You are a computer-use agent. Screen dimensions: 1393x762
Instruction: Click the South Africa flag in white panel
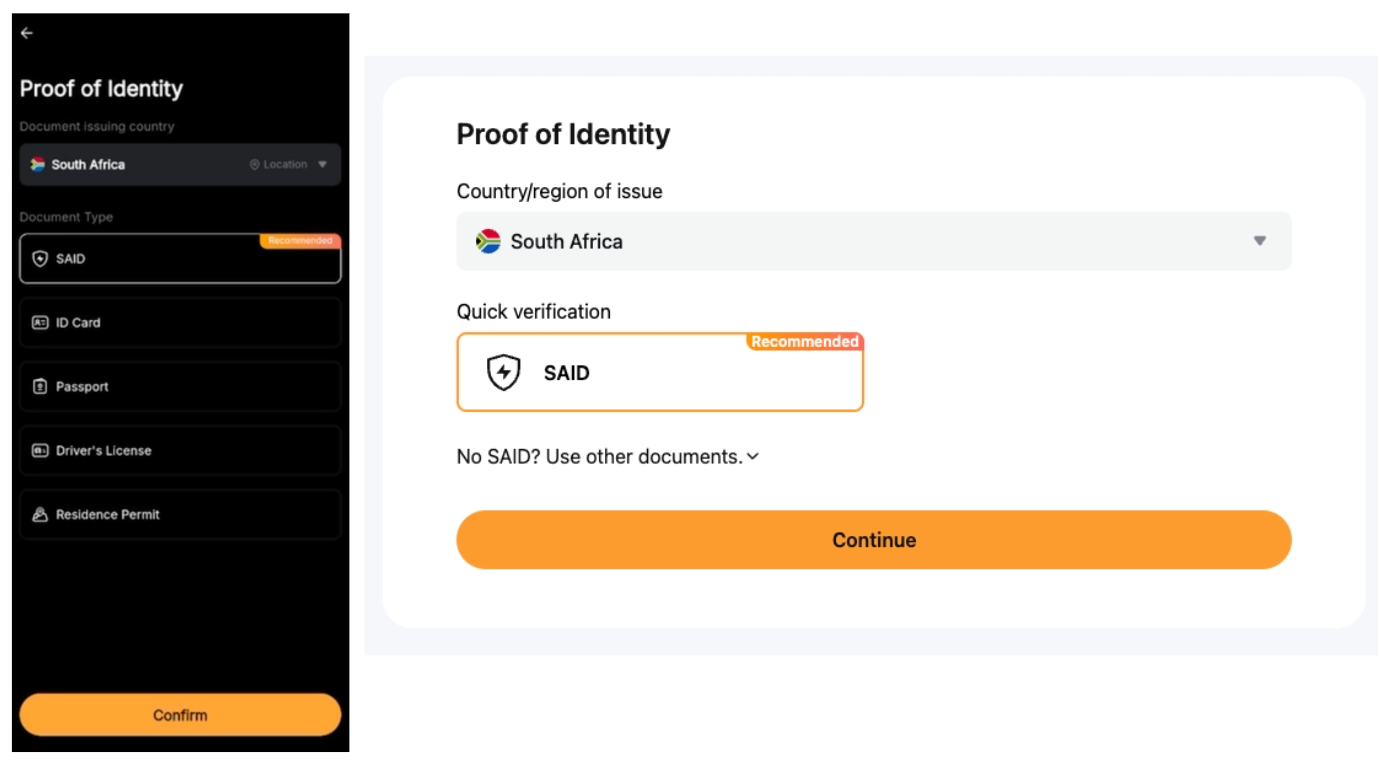tap(488, 241)
